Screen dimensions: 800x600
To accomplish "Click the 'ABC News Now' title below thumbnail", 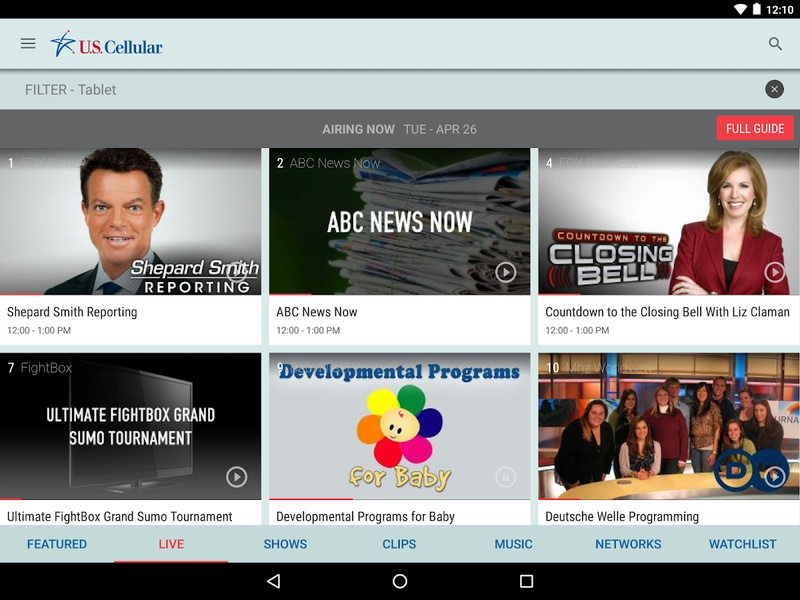I will click(x=316, y=312).
